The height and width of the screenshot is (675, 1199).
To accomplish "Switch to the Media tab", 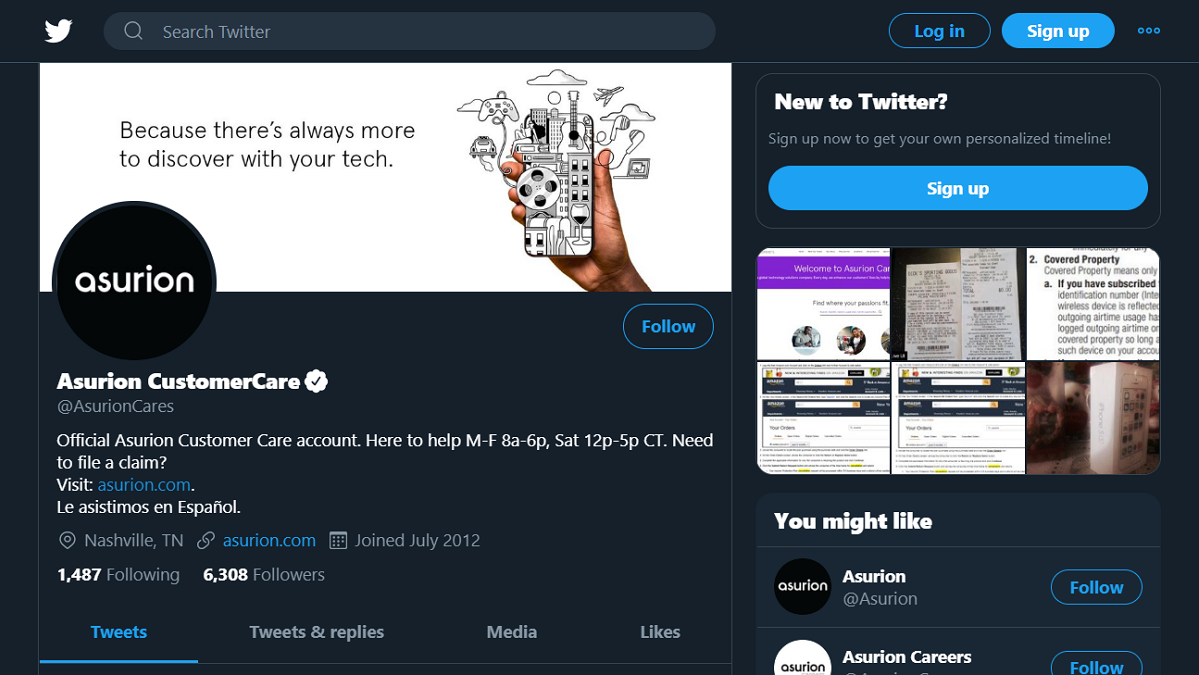I will pos(511,632).
